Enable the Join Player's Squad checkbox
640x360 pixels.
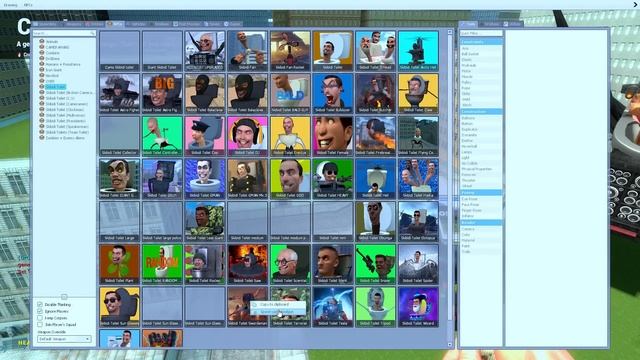click(x=40, y=324)
